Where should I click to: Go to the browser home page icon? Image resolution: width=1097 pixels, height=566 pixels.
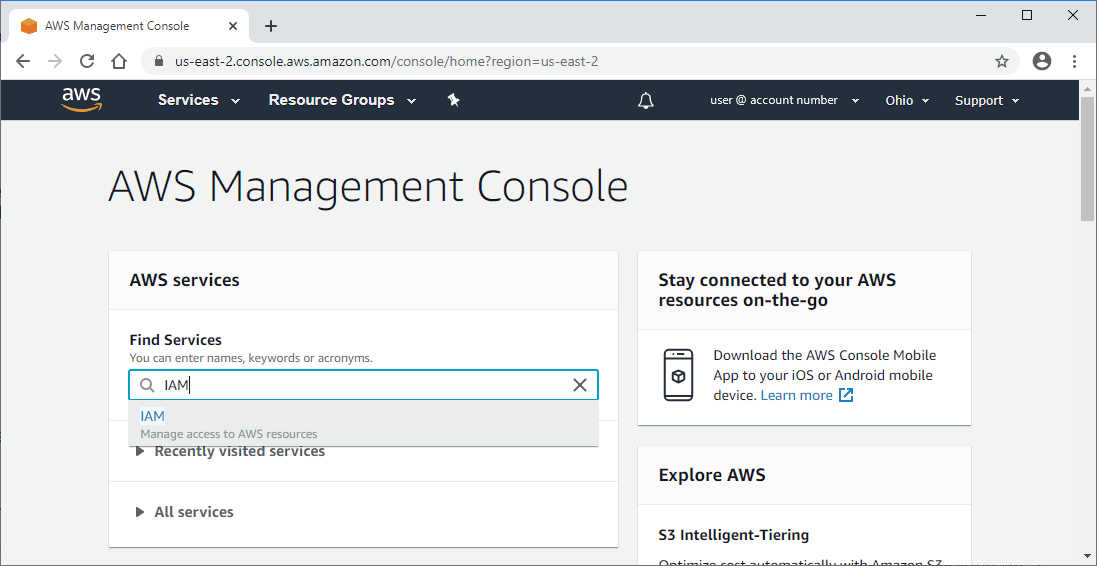(119, 61)
